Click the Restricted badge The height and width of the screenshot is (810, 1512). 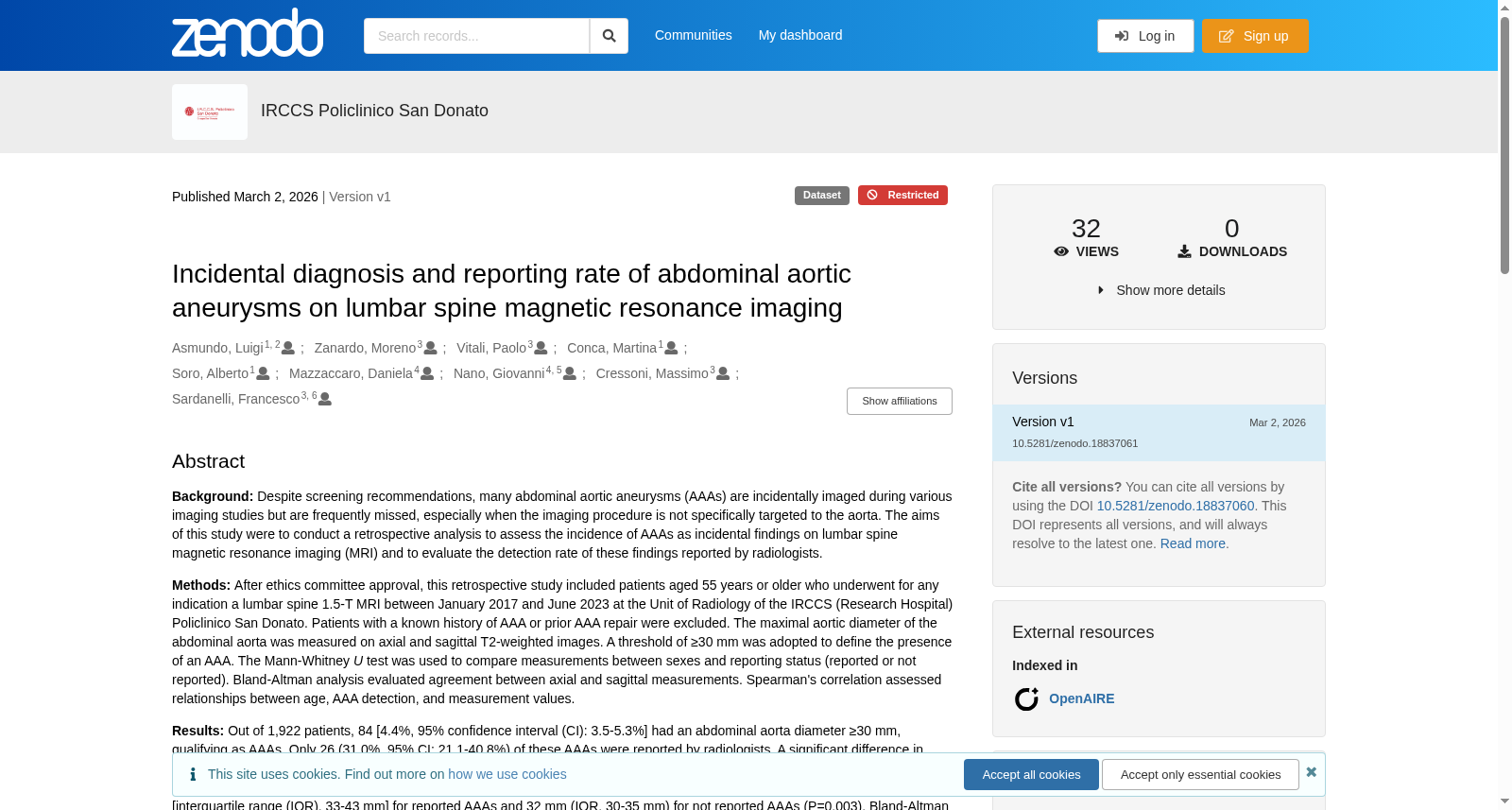pos(902,195)
